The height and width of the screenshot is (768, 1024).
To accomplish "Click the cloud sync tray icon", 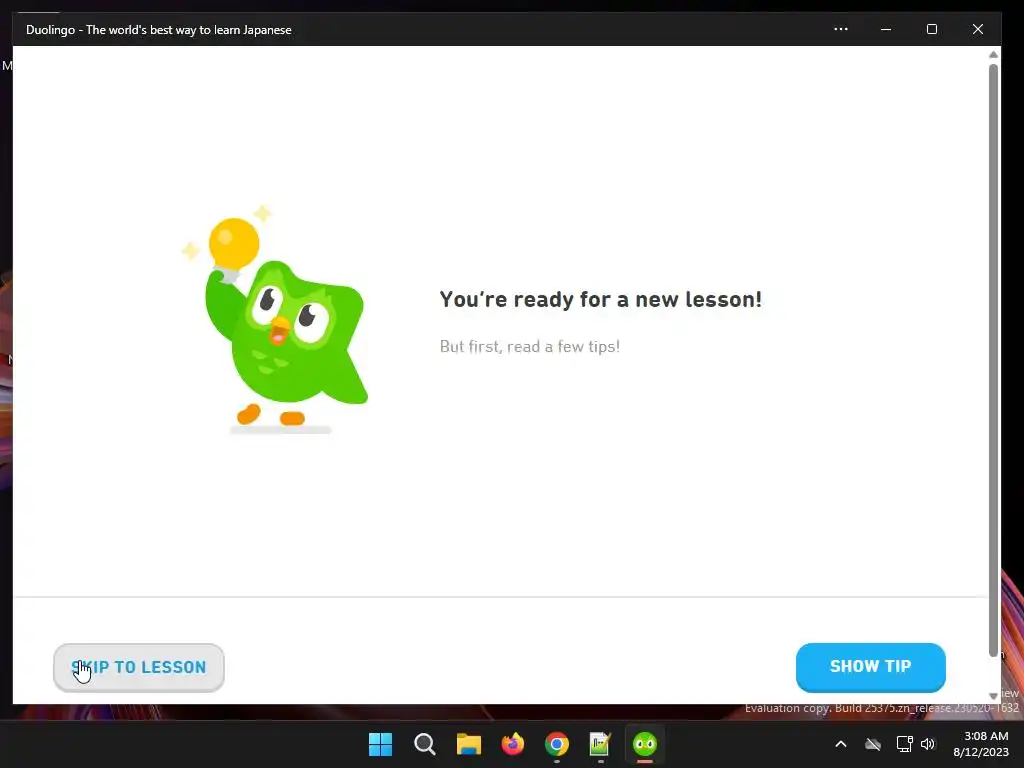I will click(873, 744).
